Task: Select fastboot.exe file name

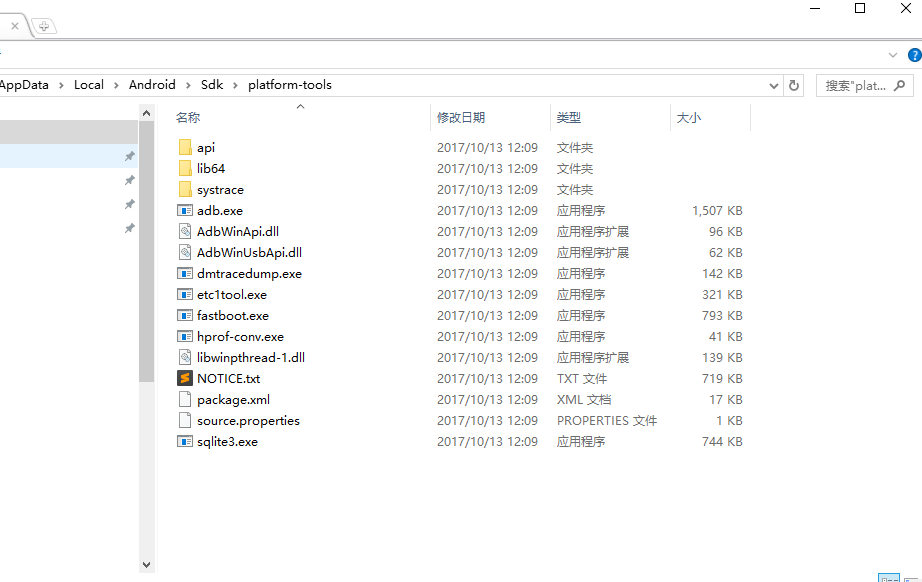Action: tap(233, 316)
